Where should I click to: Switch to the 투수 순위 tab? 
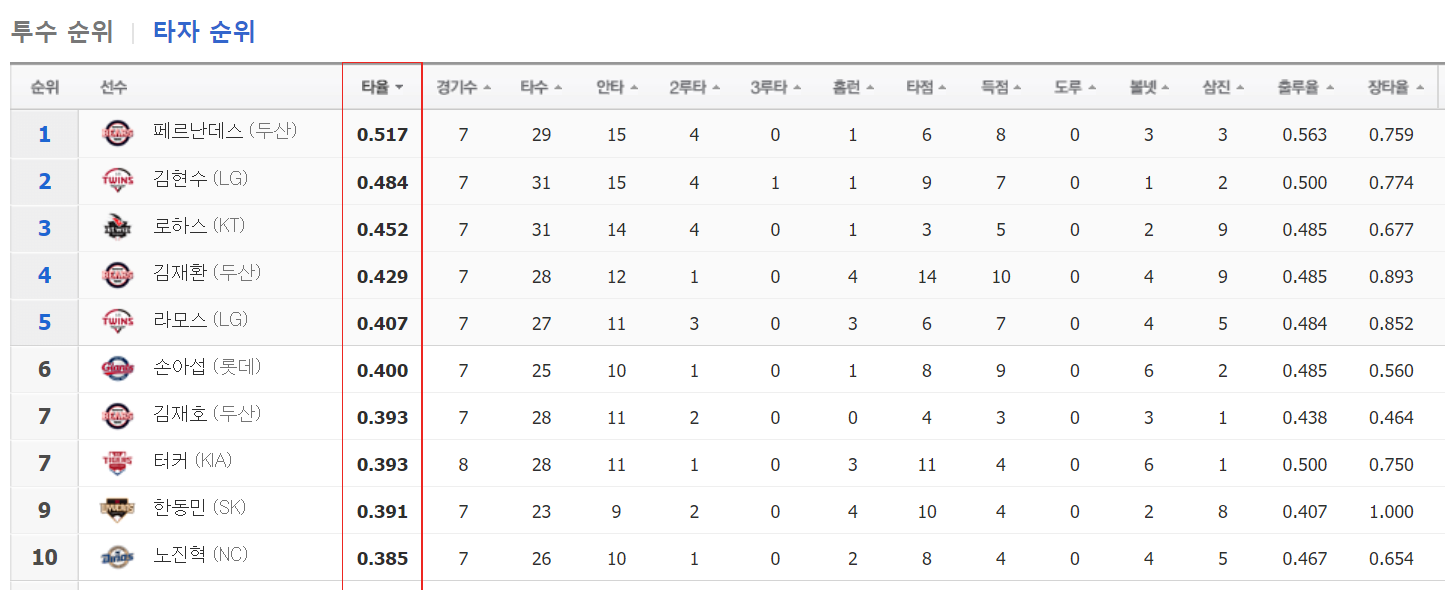pyautogui.click(x=62, y=32)
